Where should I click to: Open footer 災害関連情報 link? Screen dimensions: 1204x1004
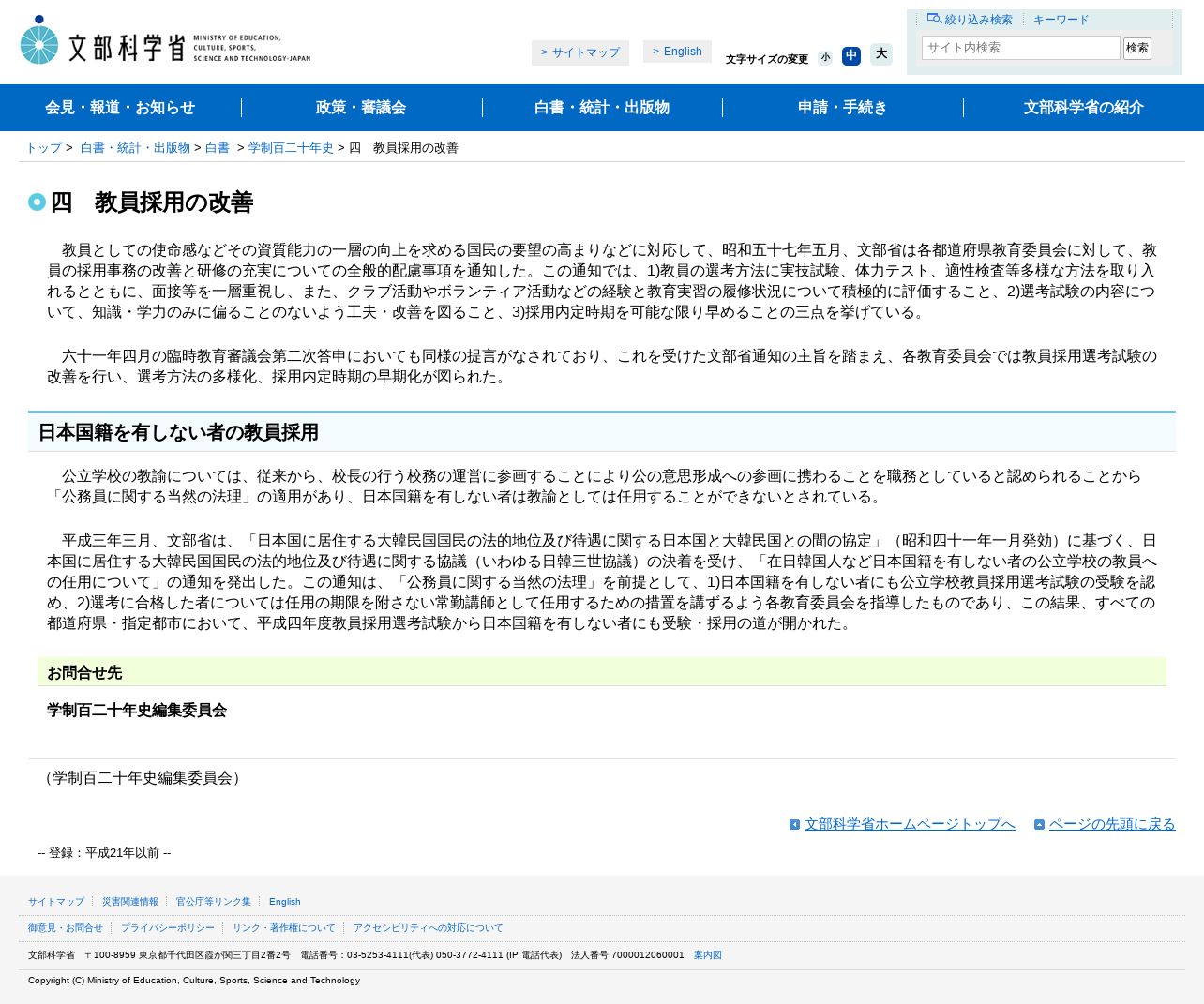point(130,902)
